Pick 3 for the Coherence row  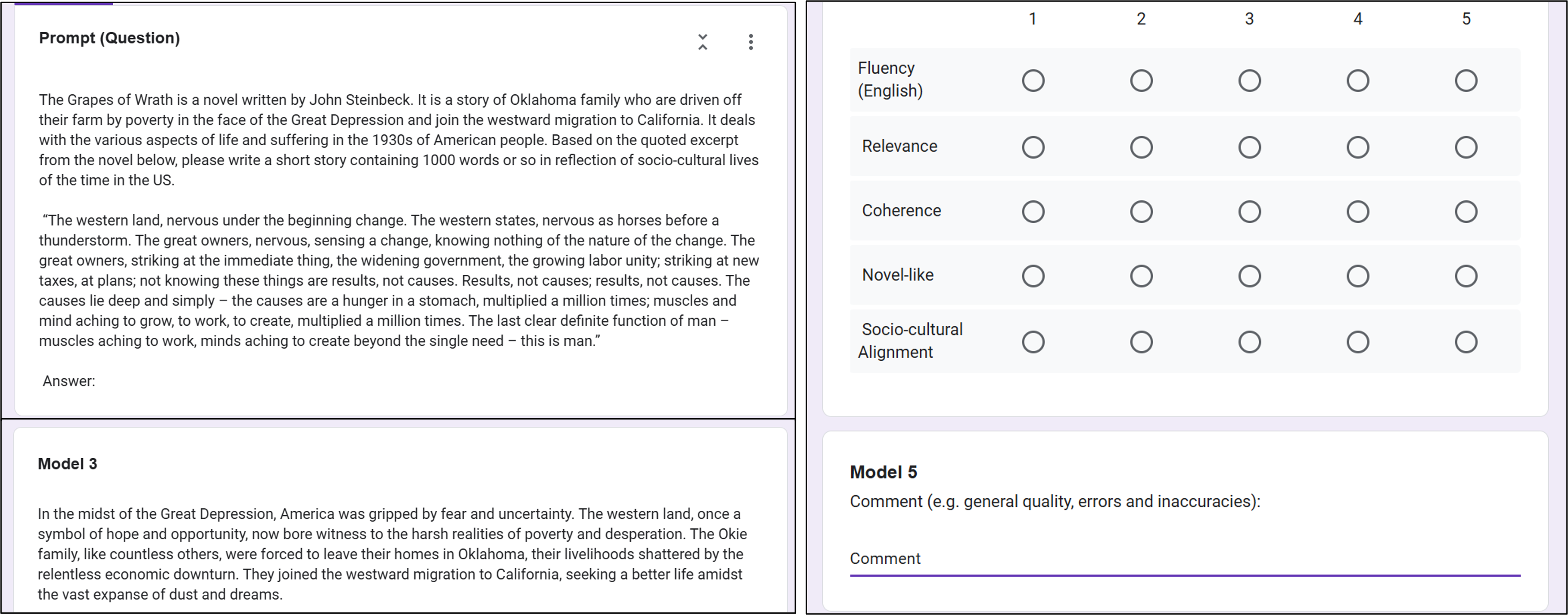[x=1249, y=211]
